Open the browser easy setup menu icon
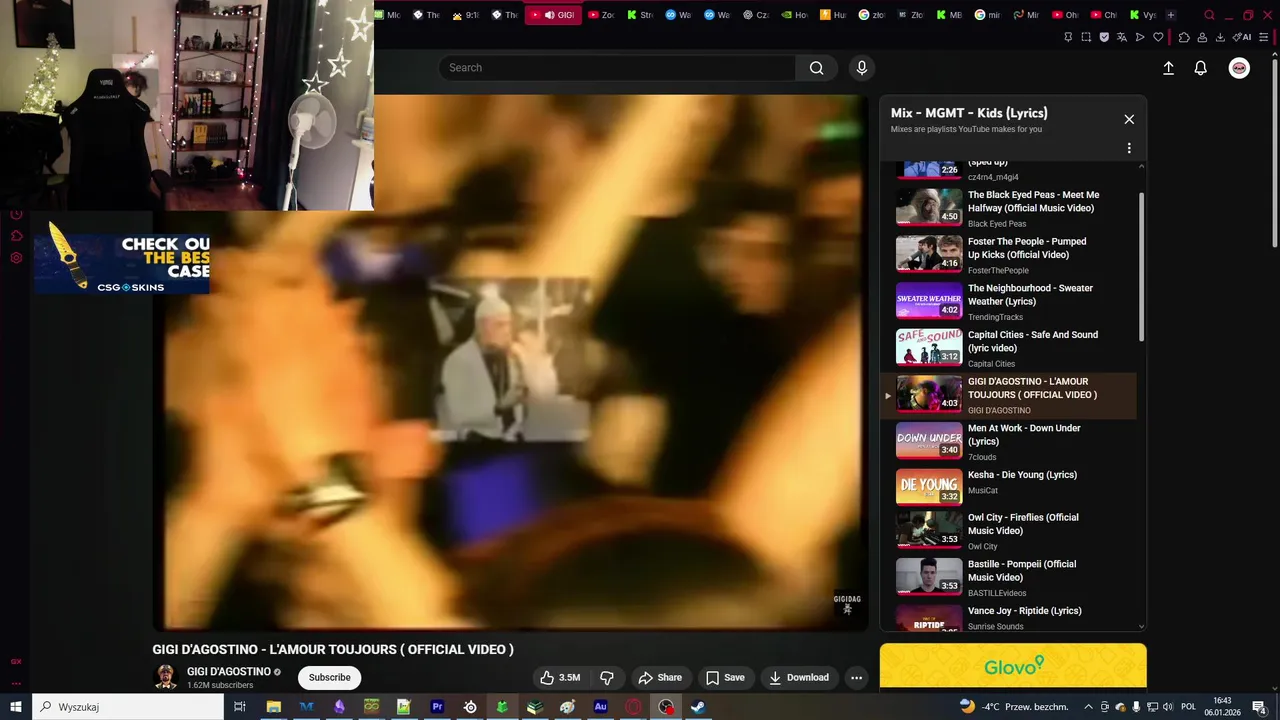Viewport: 1280px width, 720px height. point(1265,37)
